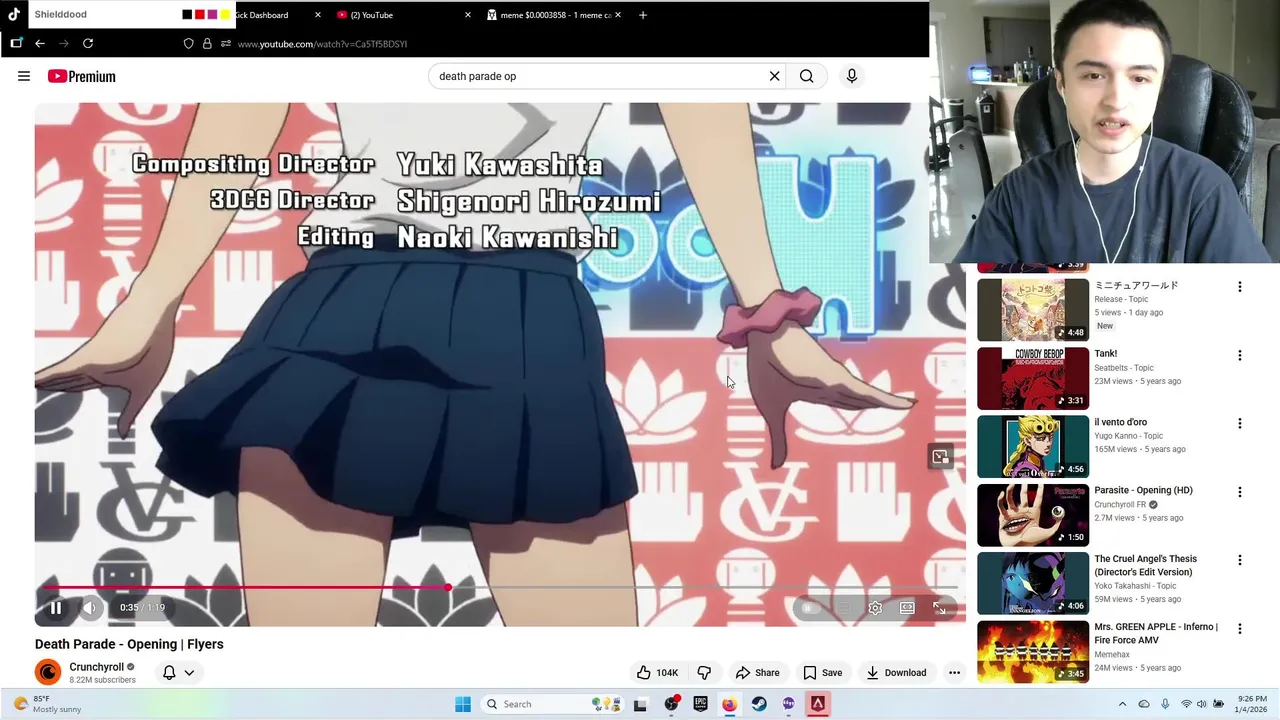
Task: Click the progress bar scrubber handle
Action: [448, 588]
